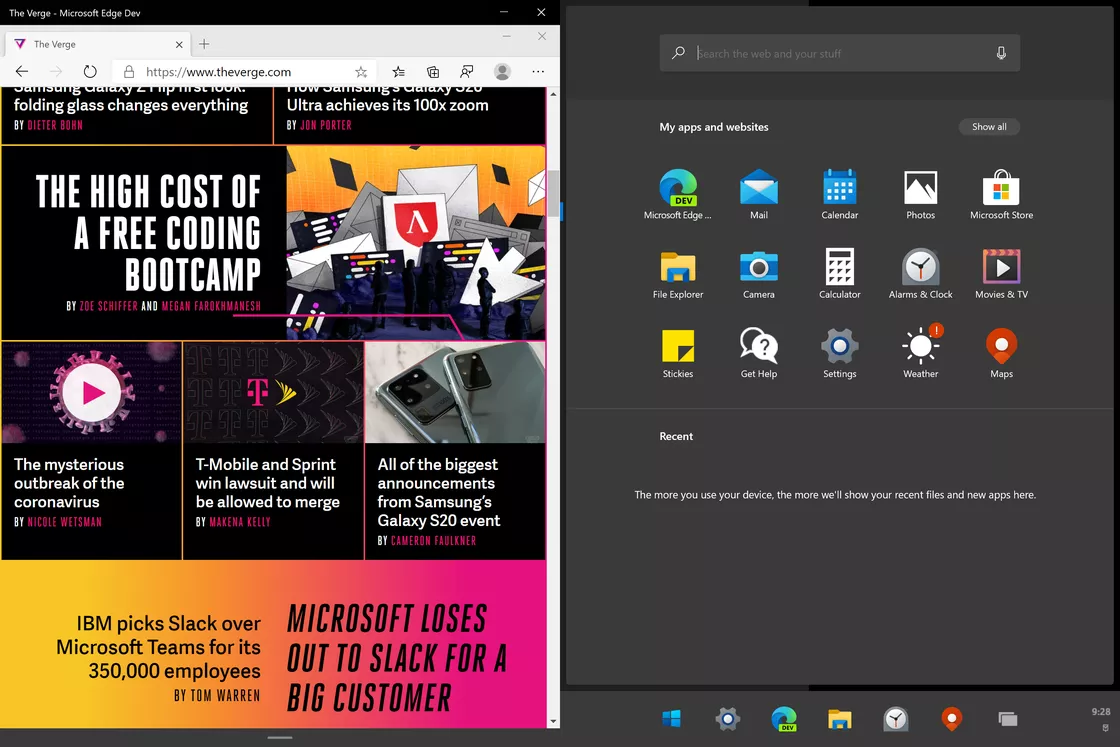Viewport: 1120px width, 747px height.
Task: Open Microsoft Edge Dev from the app grid
Action: 677,194
